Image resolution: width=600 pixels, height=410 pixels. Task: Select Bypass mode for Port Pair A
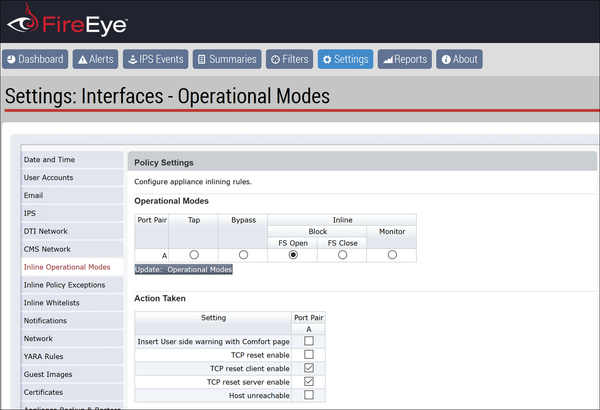[x=243, y=255]
